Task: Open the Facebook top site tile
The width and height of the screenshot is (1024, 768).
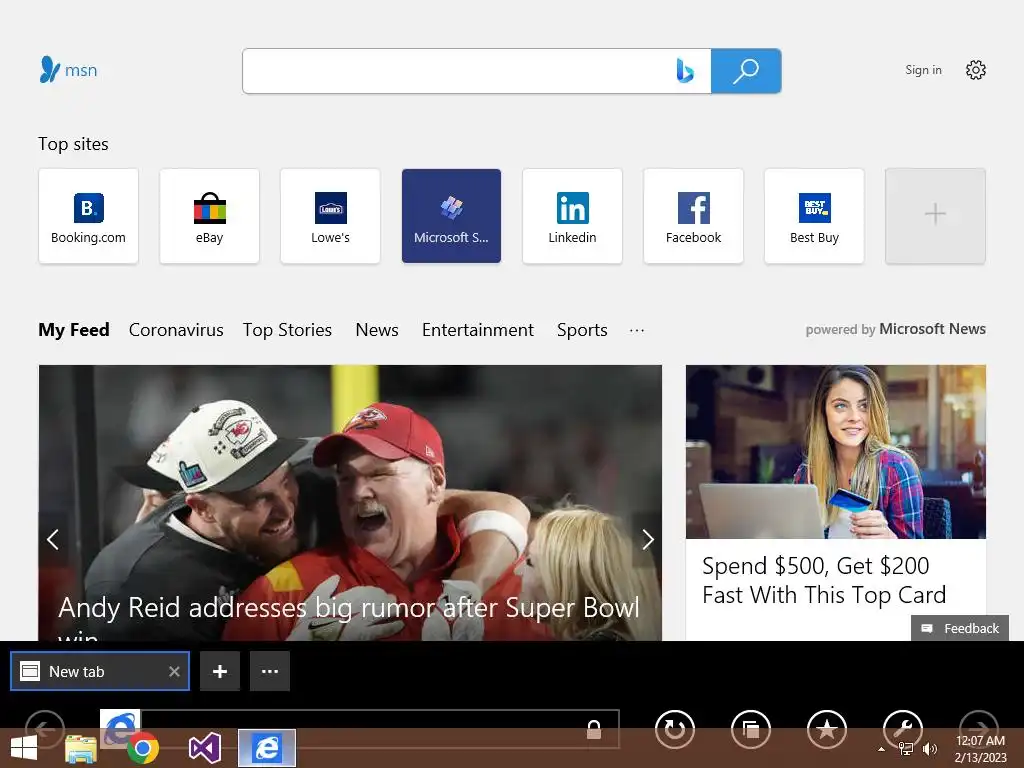Action: click(694, 216)
